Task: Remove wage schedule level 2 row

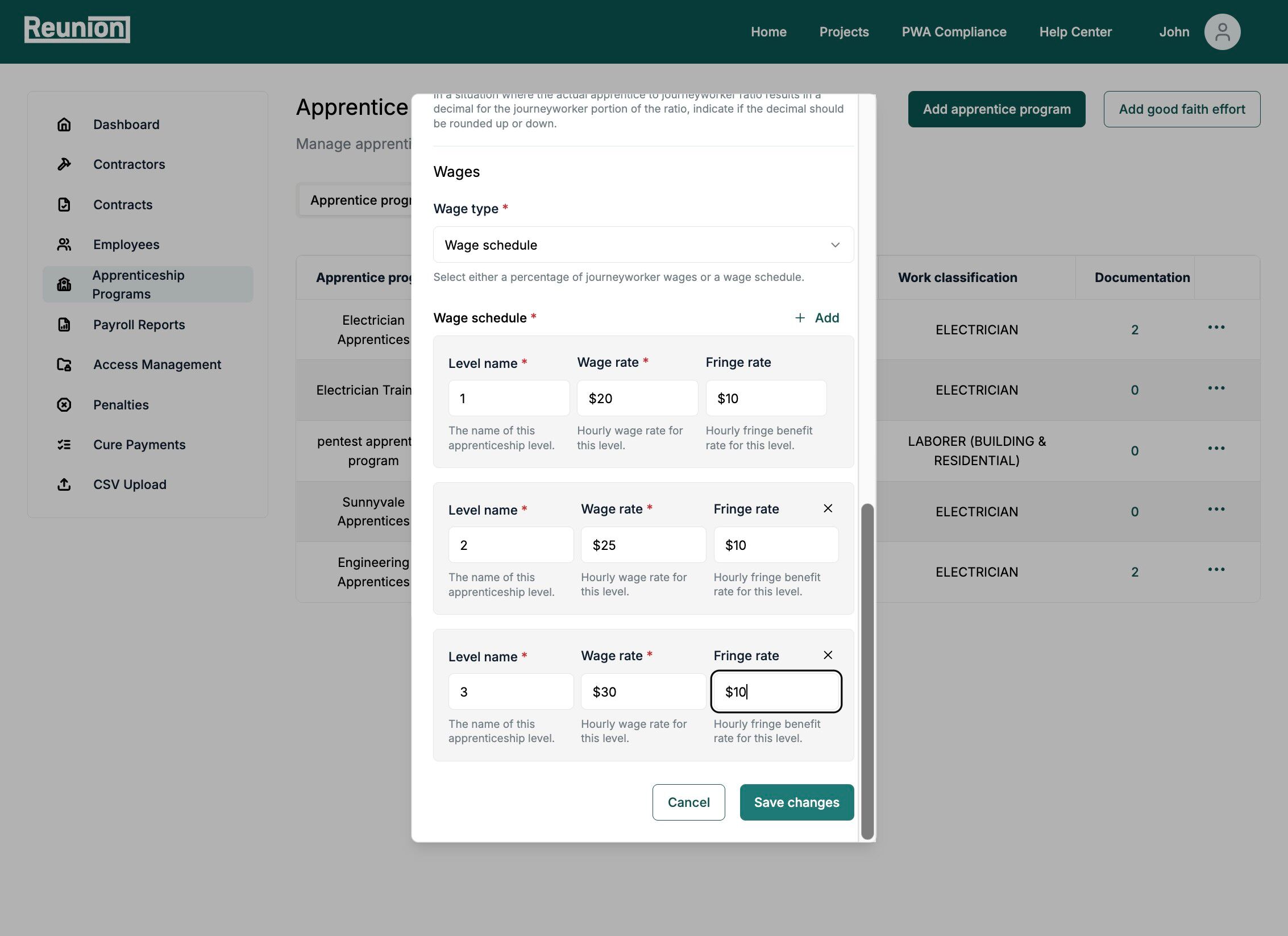Action: pyautogui.click(x=828, y=508)
